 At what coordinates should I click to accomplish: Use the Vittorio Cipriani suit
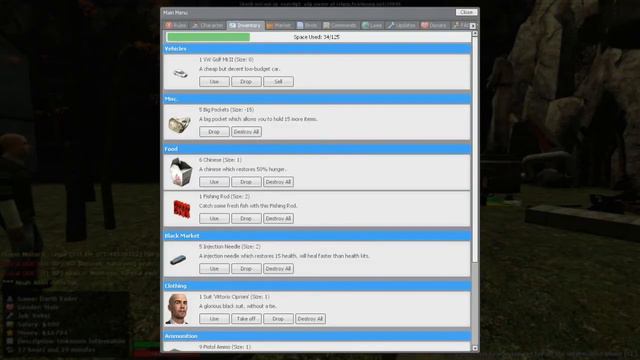click(214, 319)
